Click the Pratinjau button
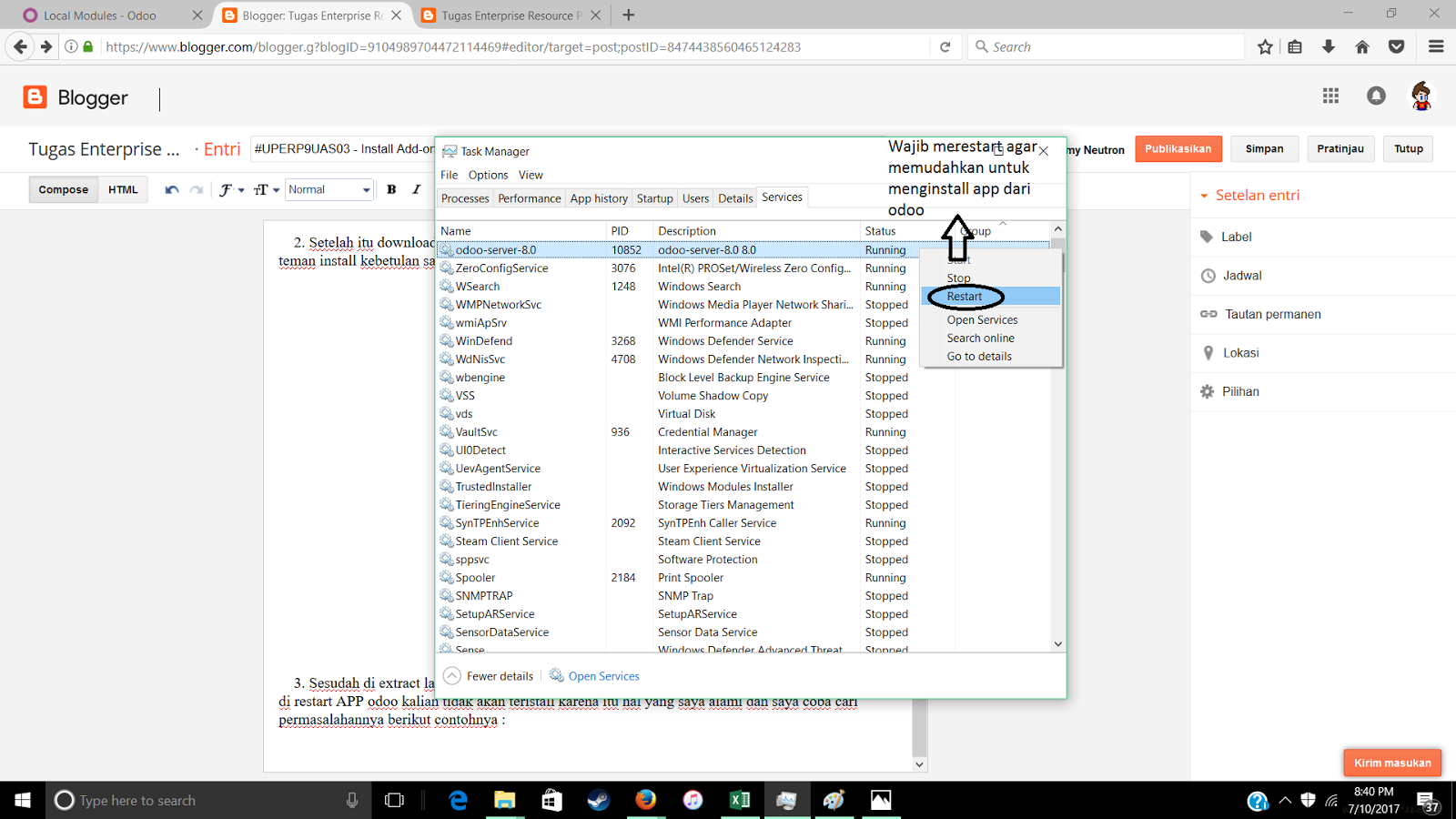The width and height of the screenshot is (1456, 819). [x=1340, y=148]
